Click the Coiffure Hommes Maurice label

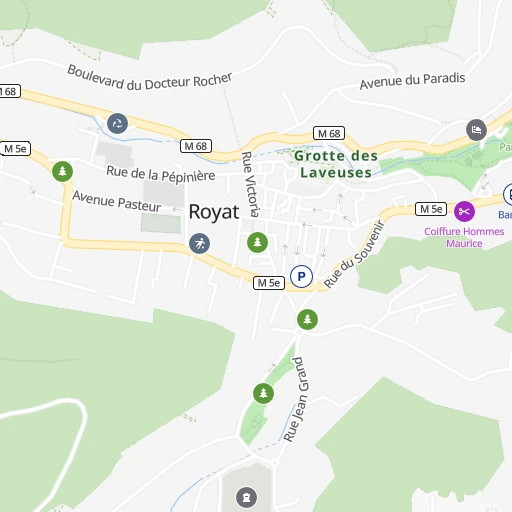[464, 237]
